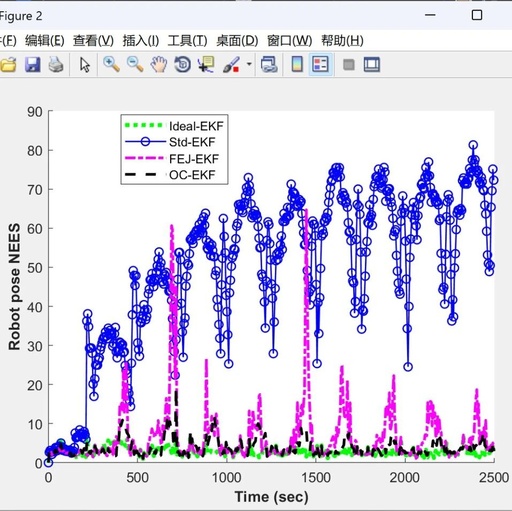
Task: Toggle the Insert Legend toolbar button
Action: 320,64
